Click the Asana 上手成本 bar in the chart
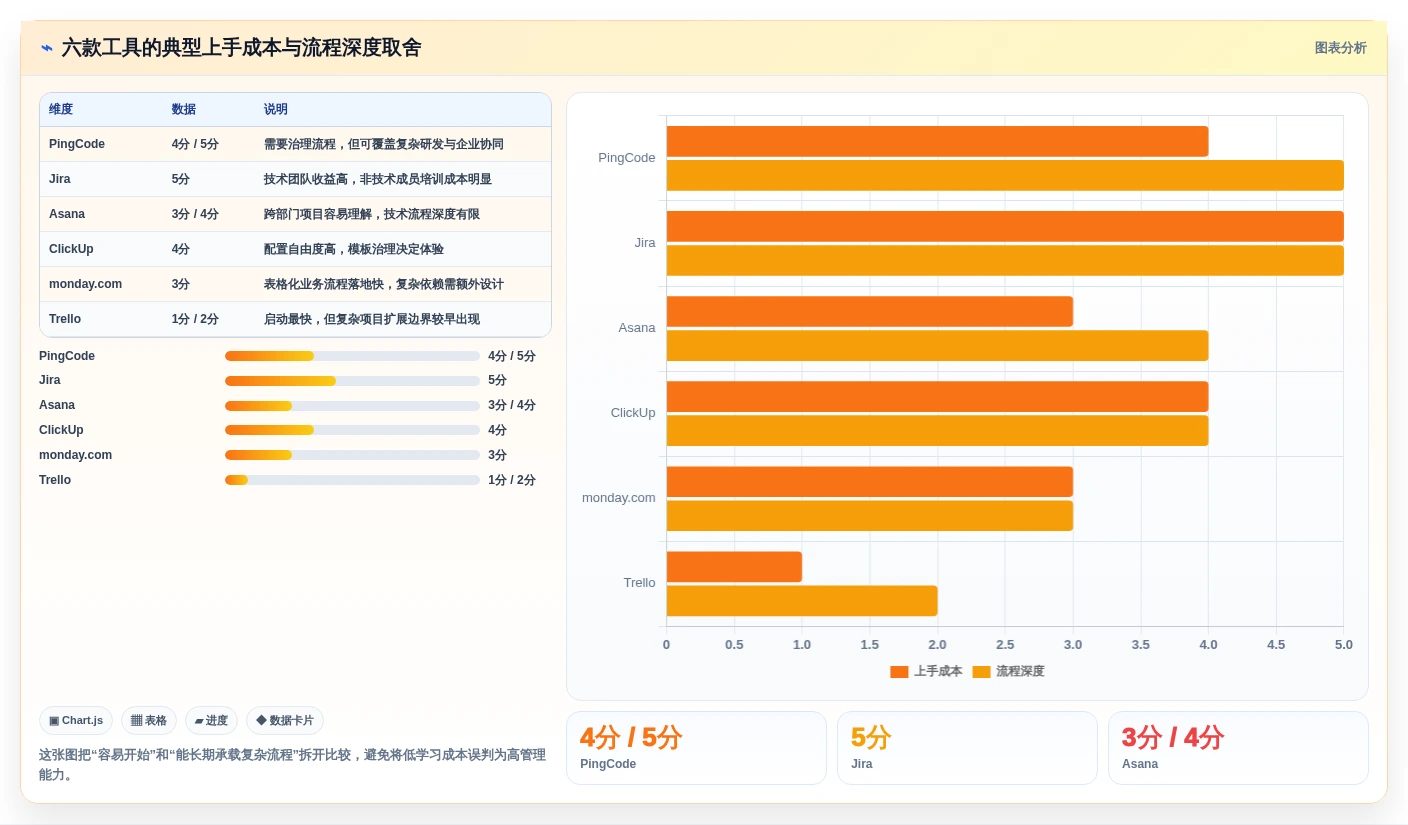The height and width of the screenshot is (825, 1408). click(870, 311)
